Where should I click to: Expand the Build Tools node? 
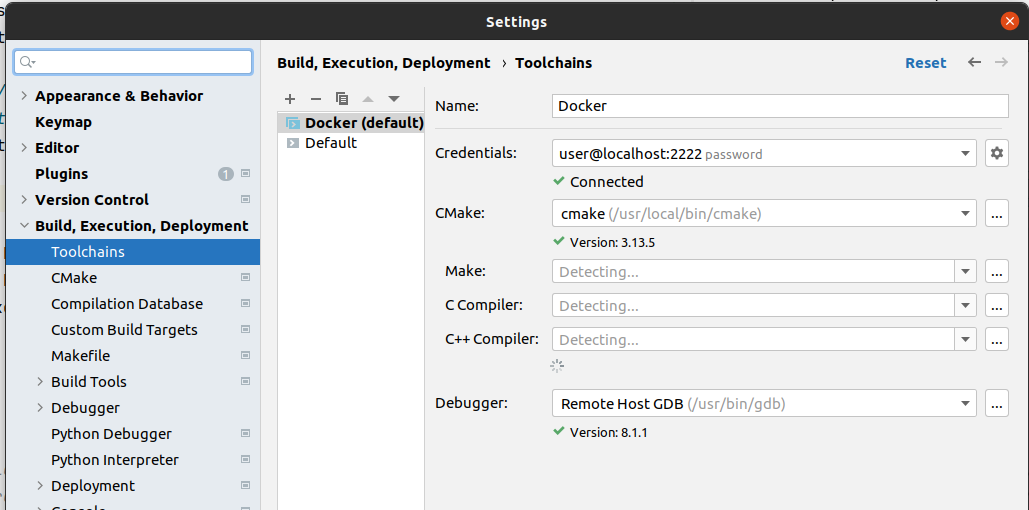pos(40,382)
